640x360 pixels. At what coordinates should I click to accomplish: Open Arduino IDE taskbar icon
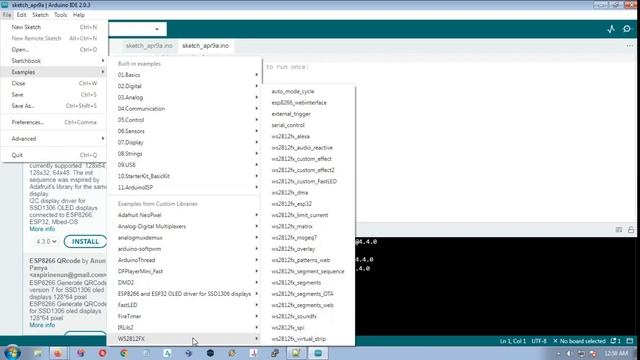coord(318,353)
